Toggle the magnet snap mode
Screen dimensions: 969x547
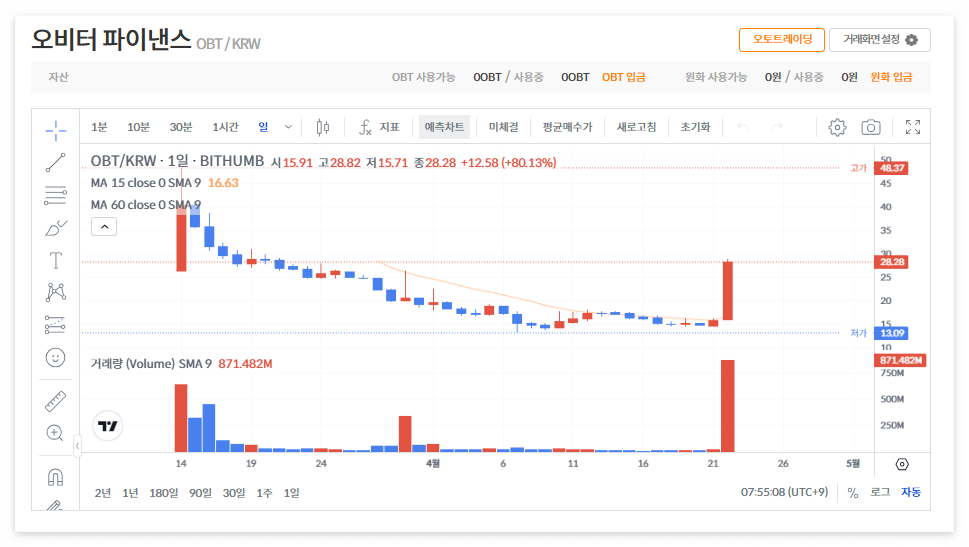56,477
